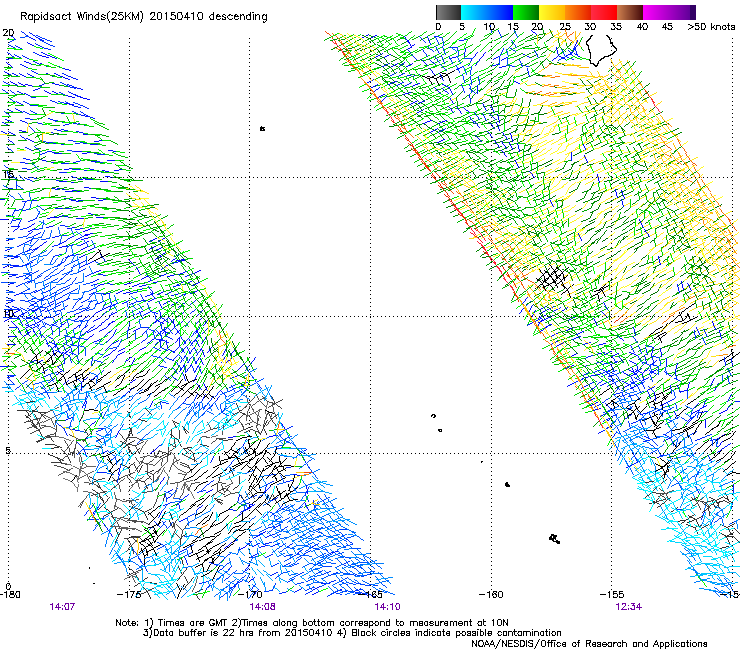Viewport: 740px width, 650px height.
Task: Click the brown 35-40 knots legend swatch
Action: point(630,12)
